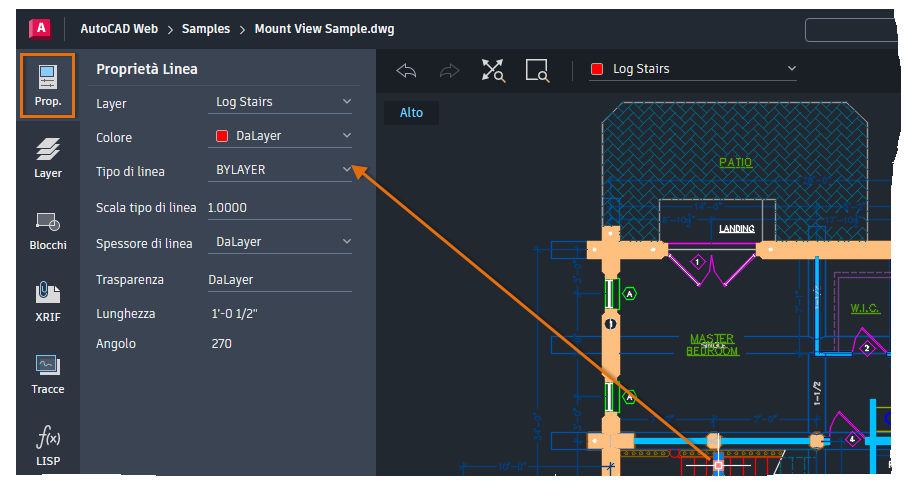905x482 pixels.
Task: Go to Samples breadcrumb folder
Action: 205,29
